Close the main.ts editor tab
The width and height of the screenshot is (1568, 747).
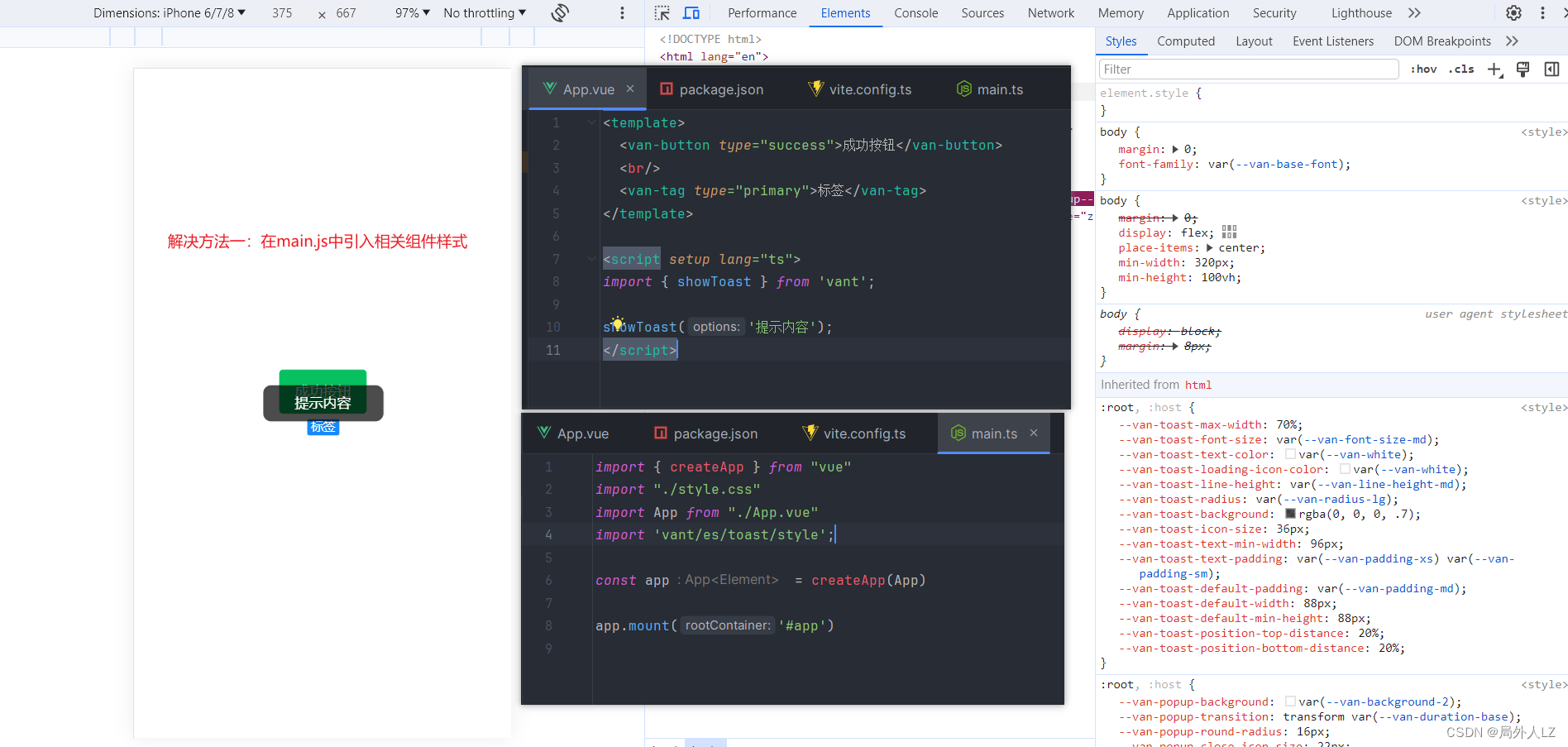click(x=1034, y=433)
